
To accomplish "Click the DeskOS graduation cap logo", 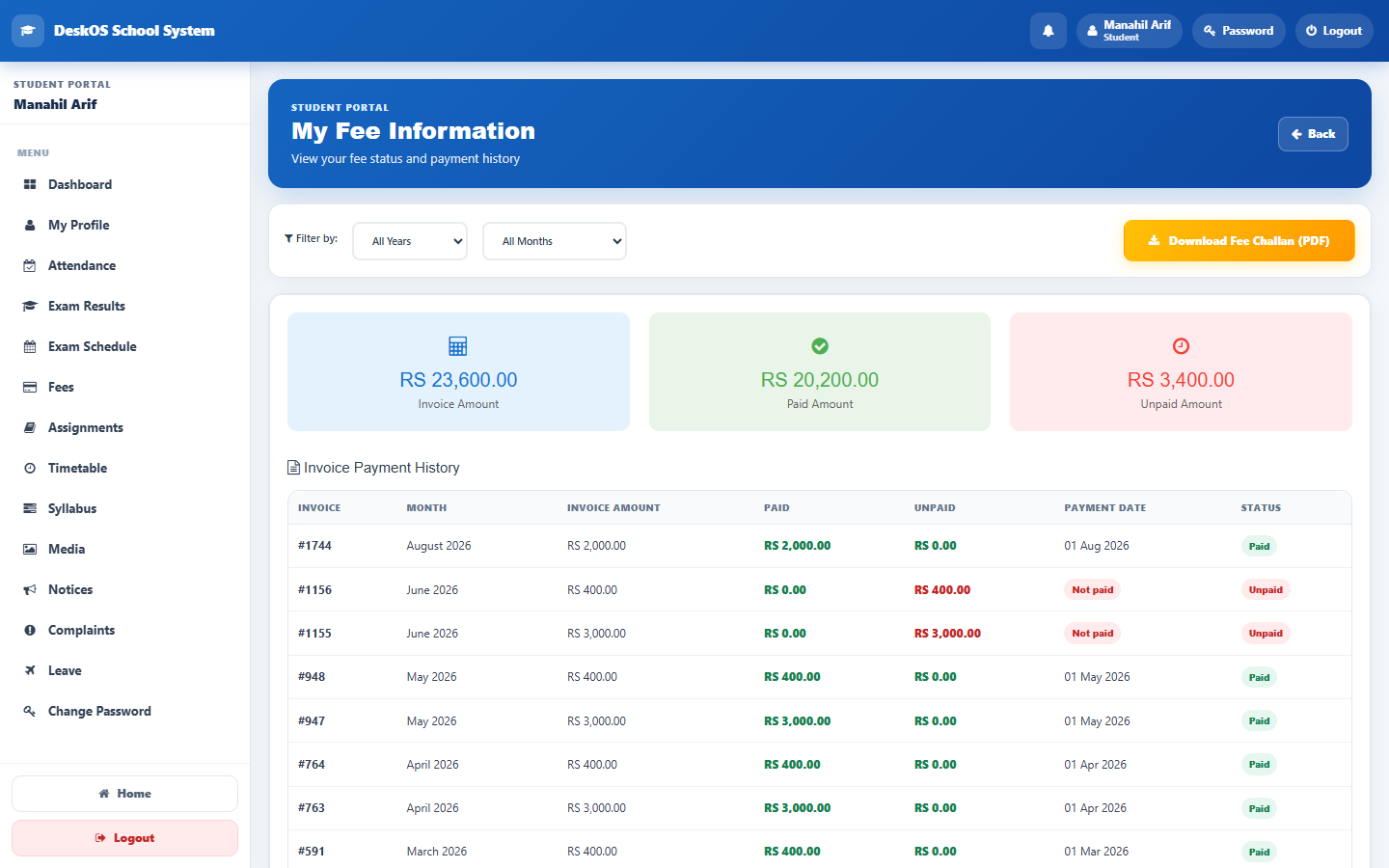I will point(28,31).
